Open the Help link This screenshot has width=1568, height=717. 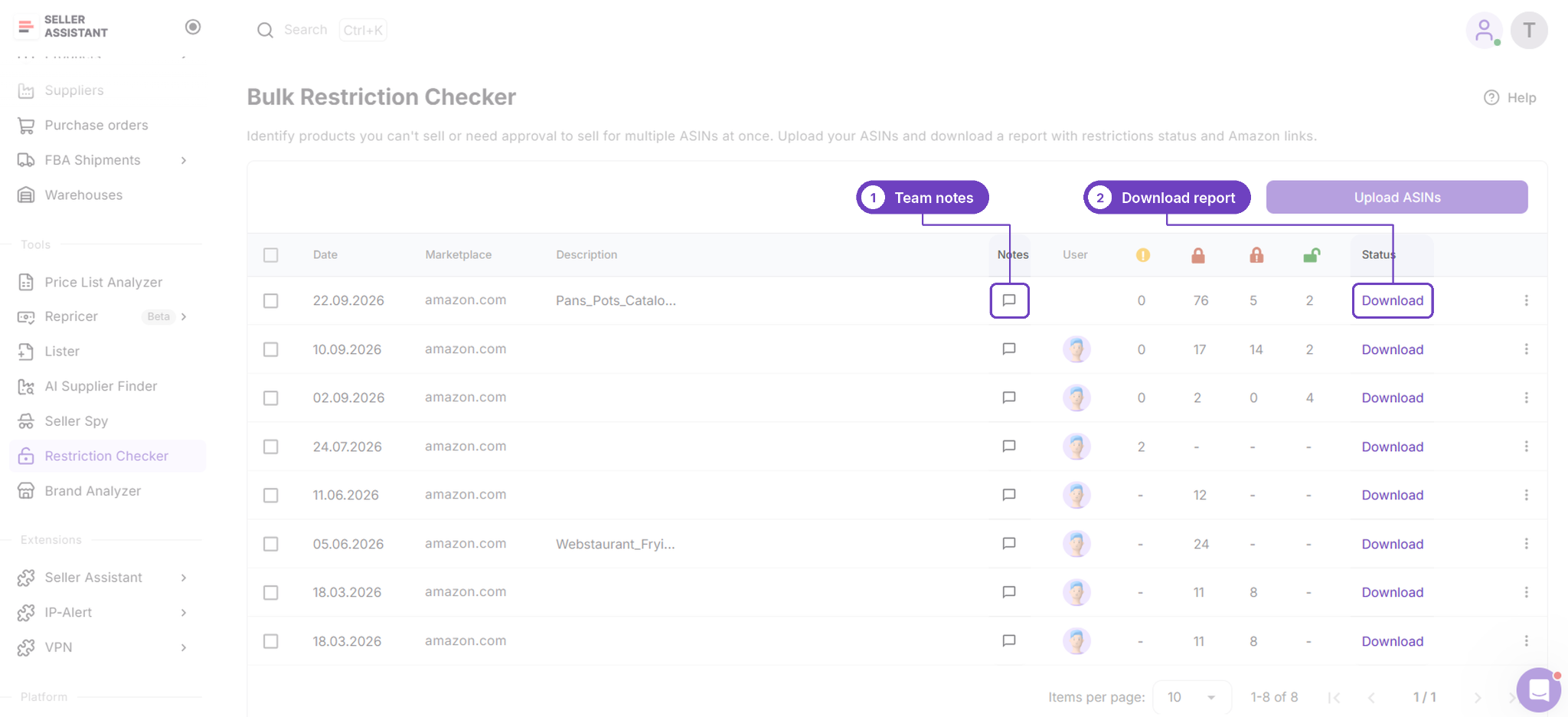click(1511, 97)
